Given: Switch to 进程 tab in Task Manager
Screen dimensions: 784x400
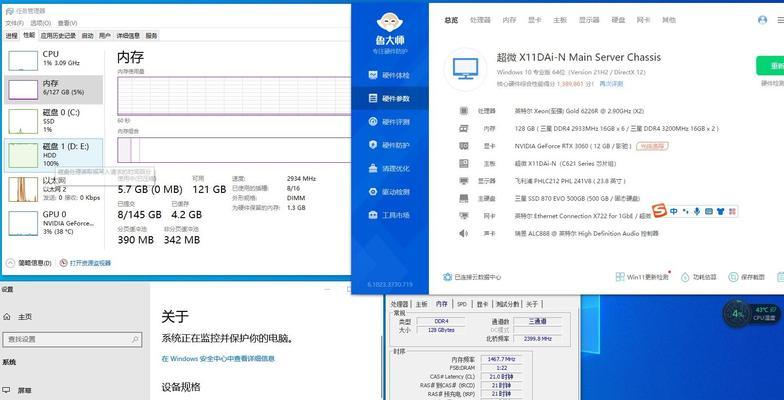Looking at the screenshot, I should (12, 36).
